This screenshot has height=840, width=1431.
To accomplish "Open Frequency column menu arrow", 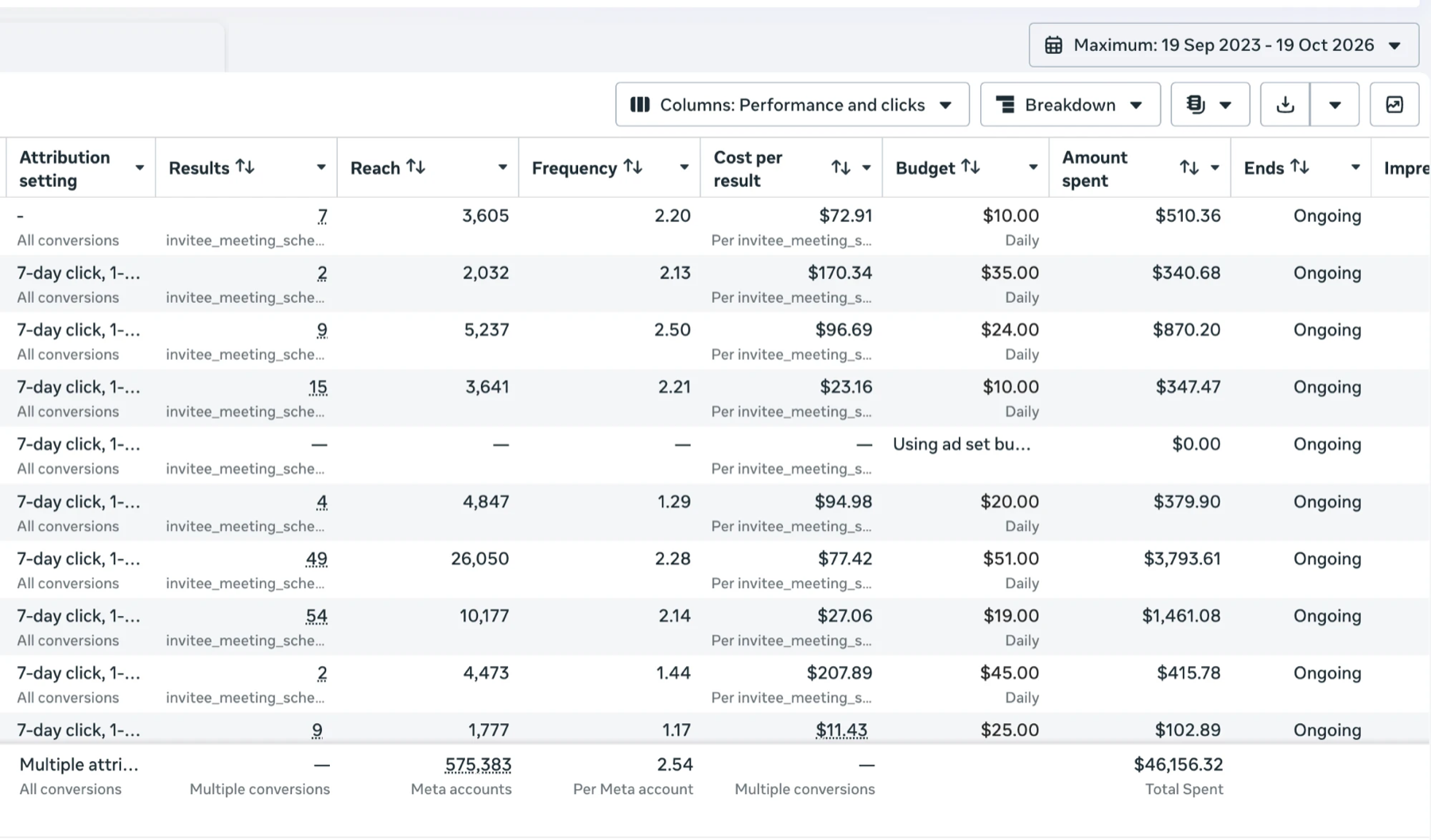I will pos(684,167).
